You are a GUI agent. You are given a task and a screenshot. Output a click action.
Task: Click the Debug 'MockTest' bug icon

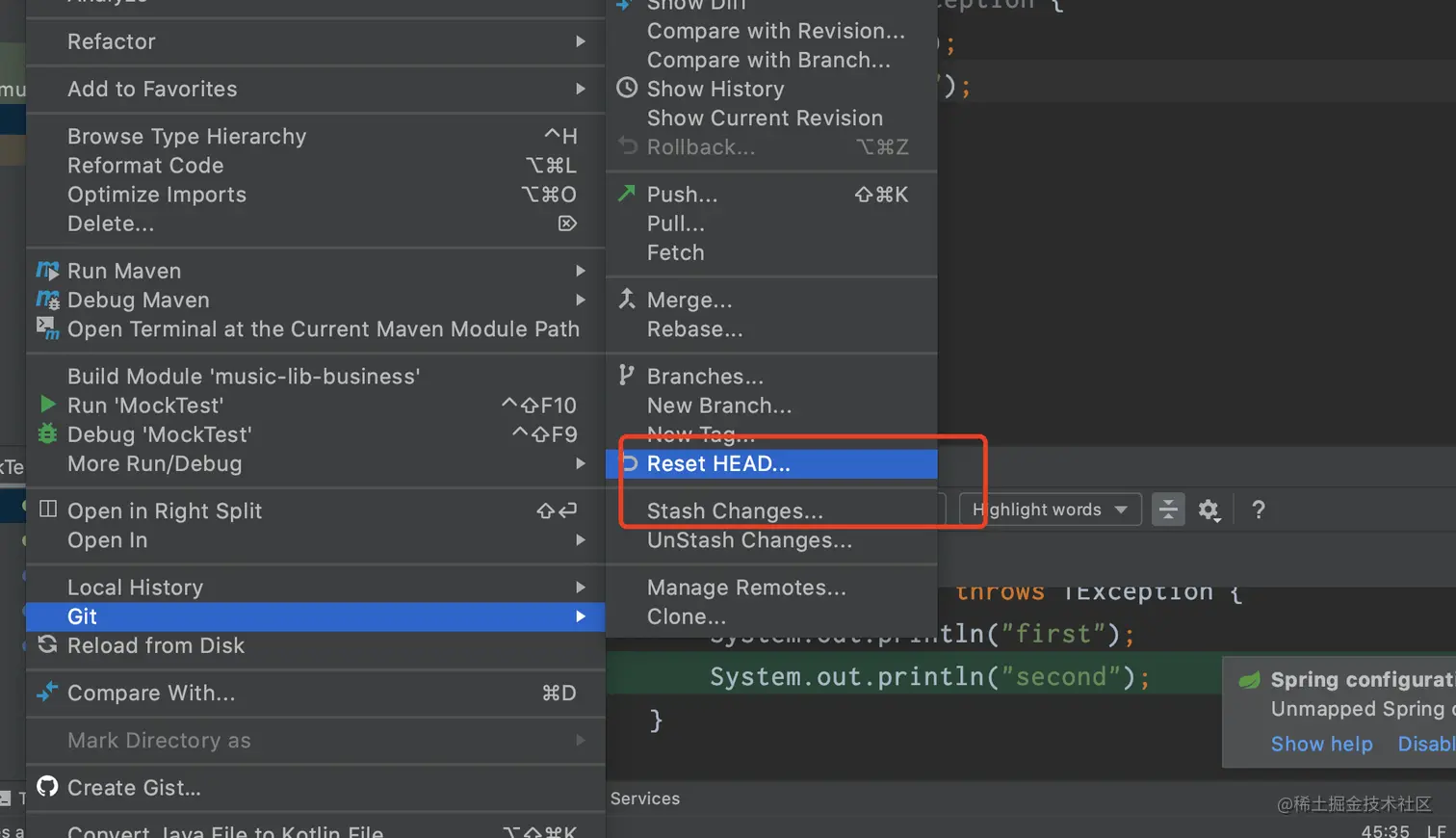(47, 434)
